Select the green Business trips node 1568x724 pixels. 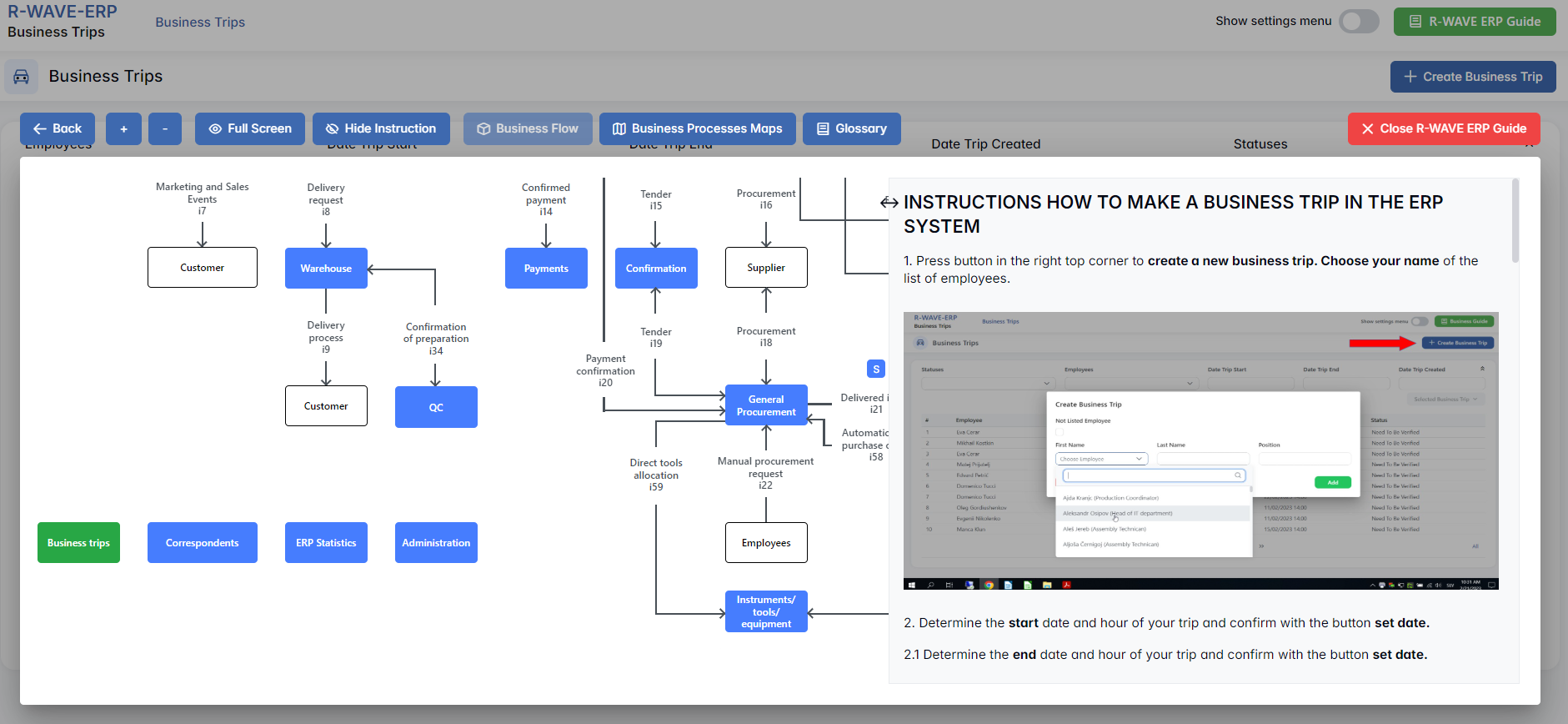(78, 543)
